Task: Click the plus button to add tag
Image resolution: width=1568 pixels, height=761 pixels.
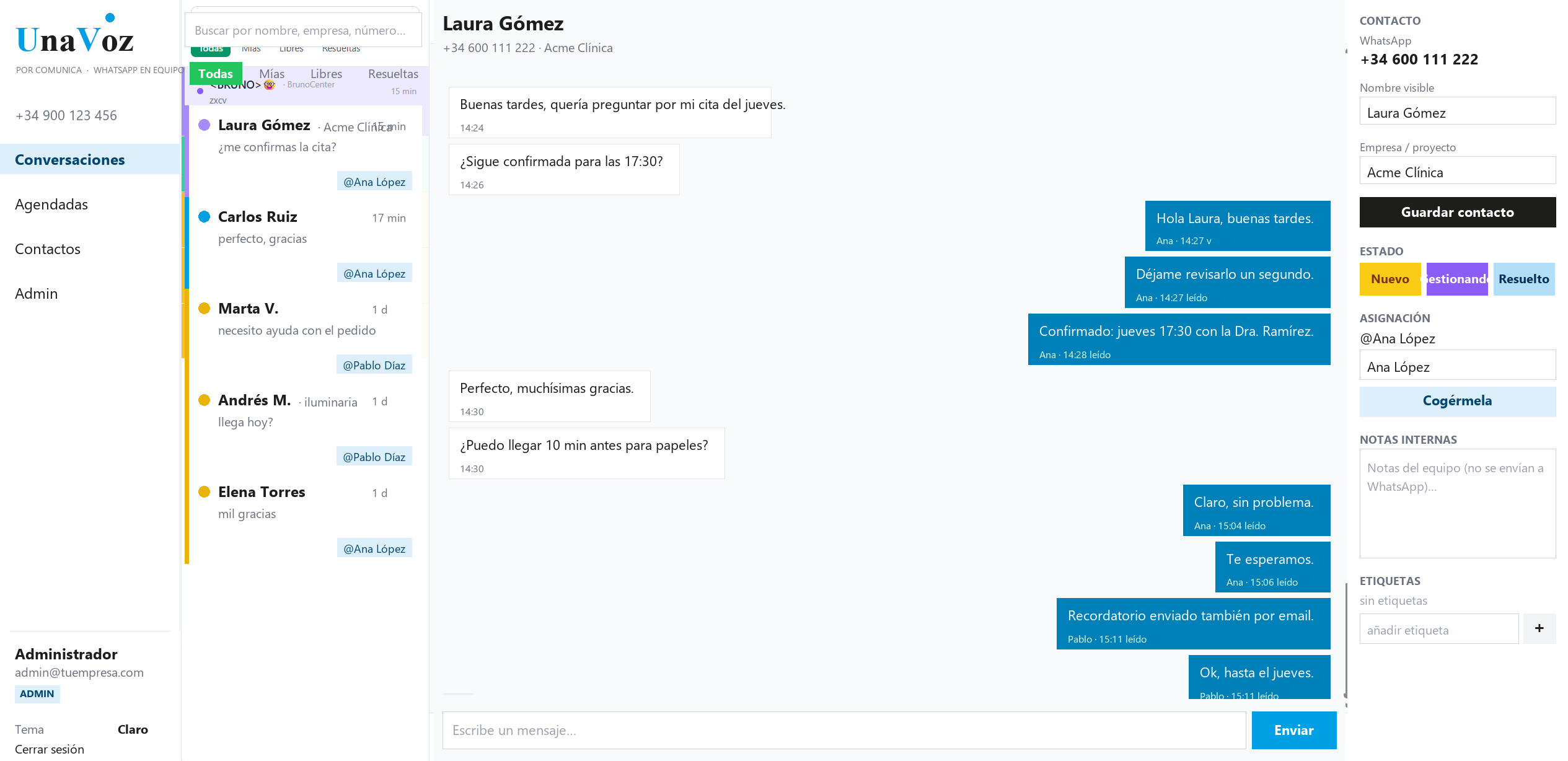Action: (x=1539, y=628)
